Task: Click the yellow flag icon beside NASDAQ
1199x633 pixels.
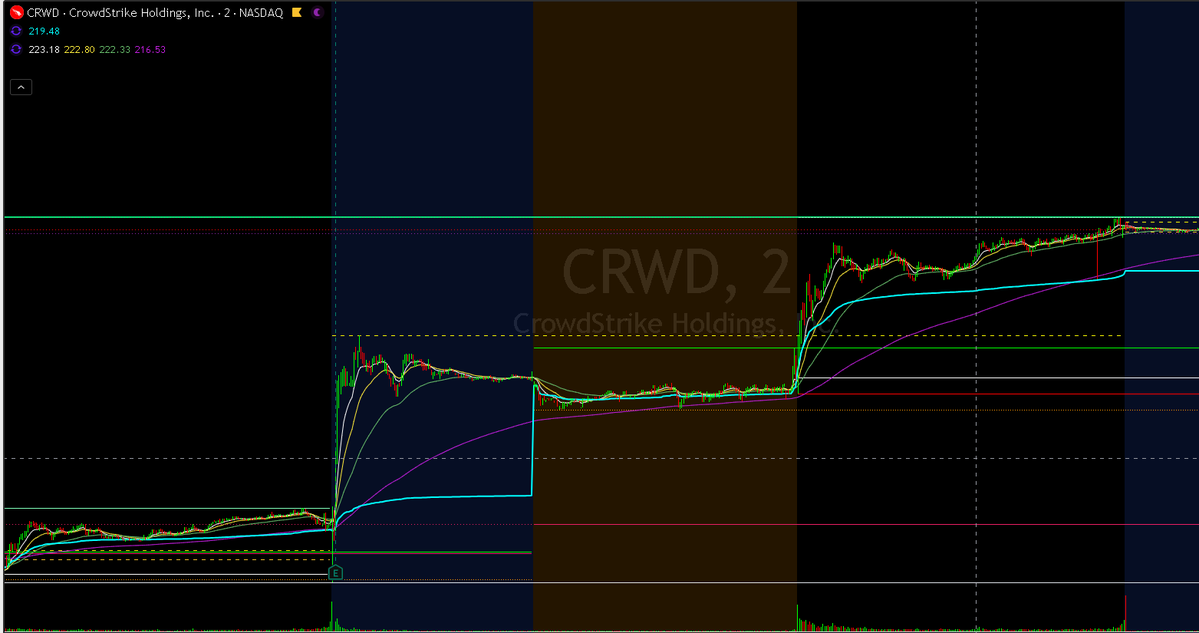Action: 297,12
